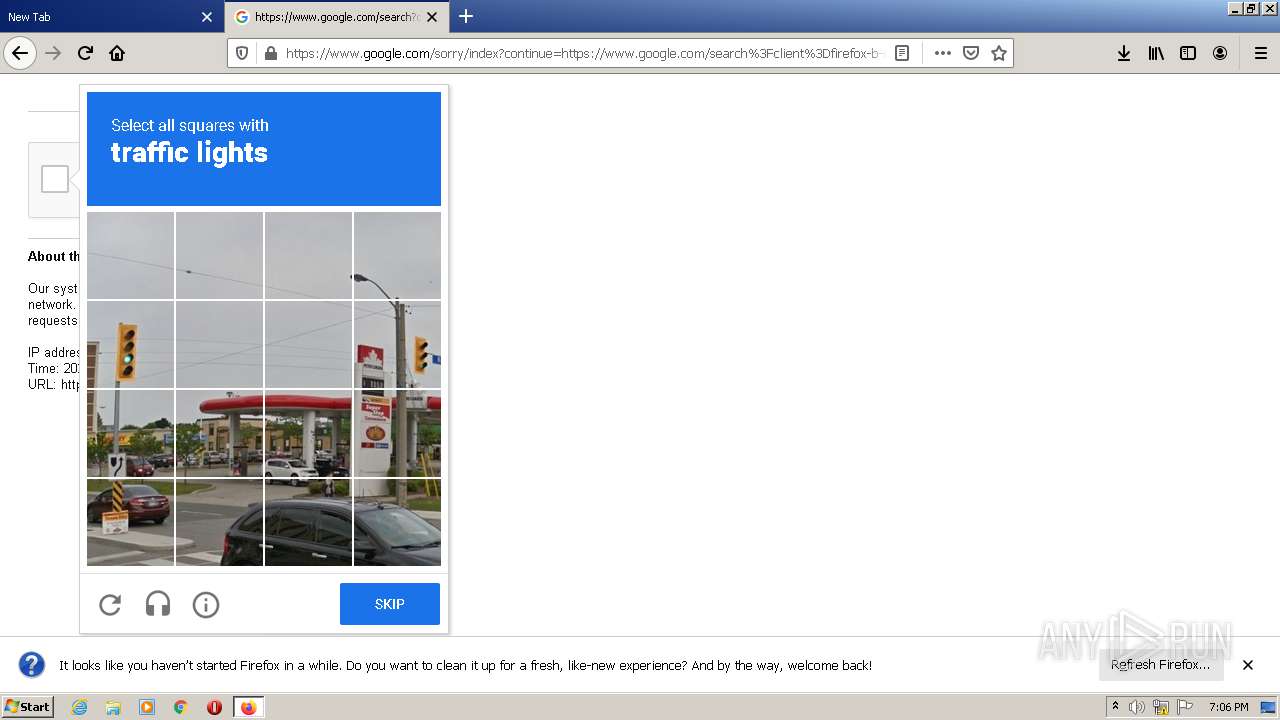Open media player from taskbar
Viewport: 1280px width, 720px height.
[147, 707]
